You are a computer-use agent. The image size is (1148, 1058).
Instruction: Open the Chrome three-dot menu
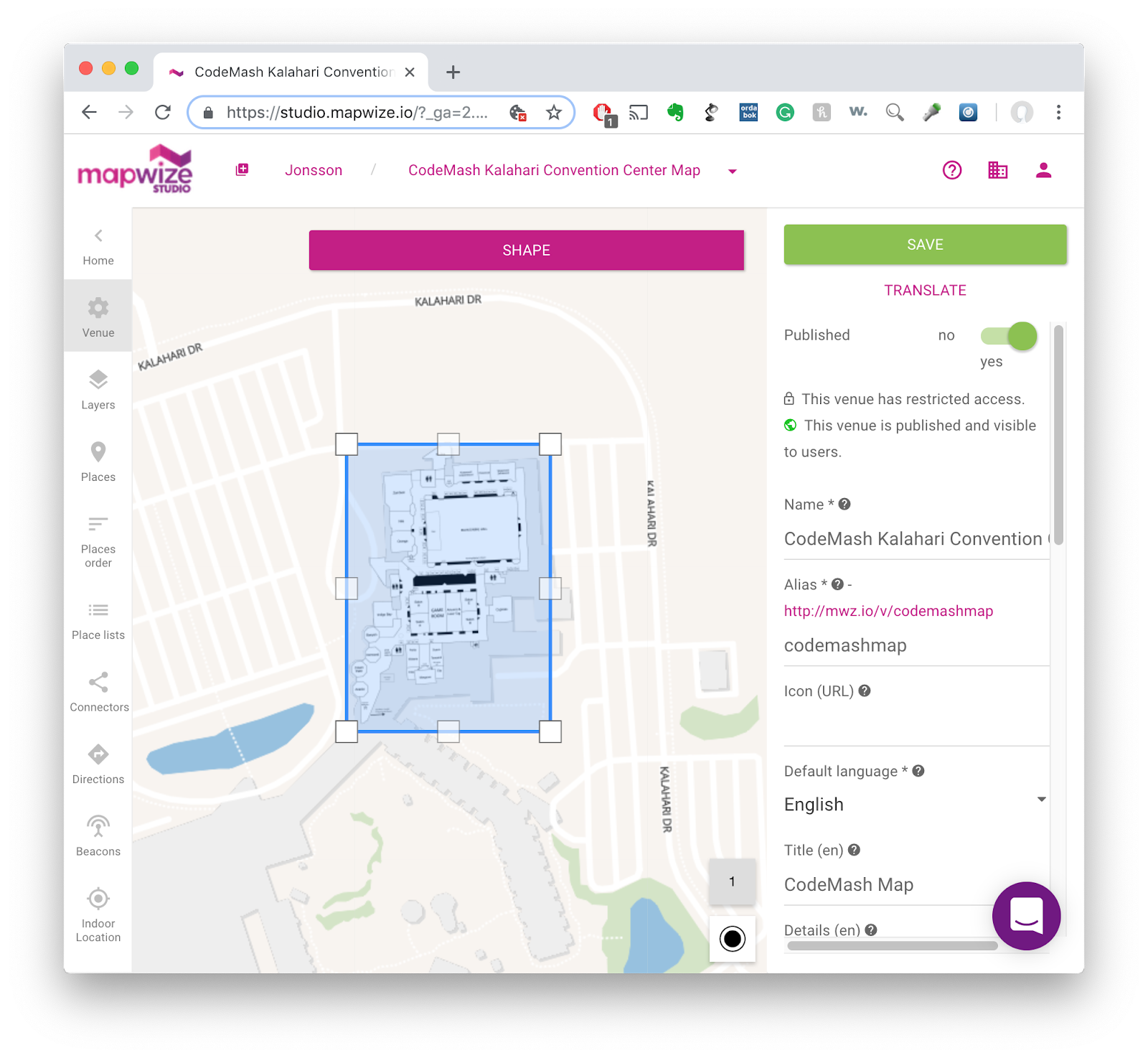1058,112
